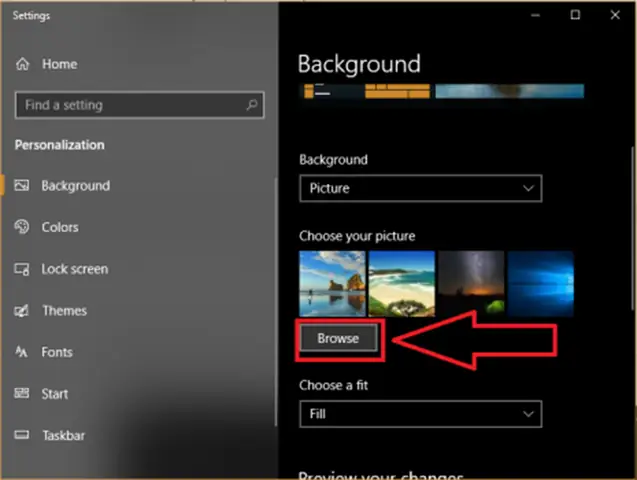Click the settings page vertical scrollbar

click(633, 227)
